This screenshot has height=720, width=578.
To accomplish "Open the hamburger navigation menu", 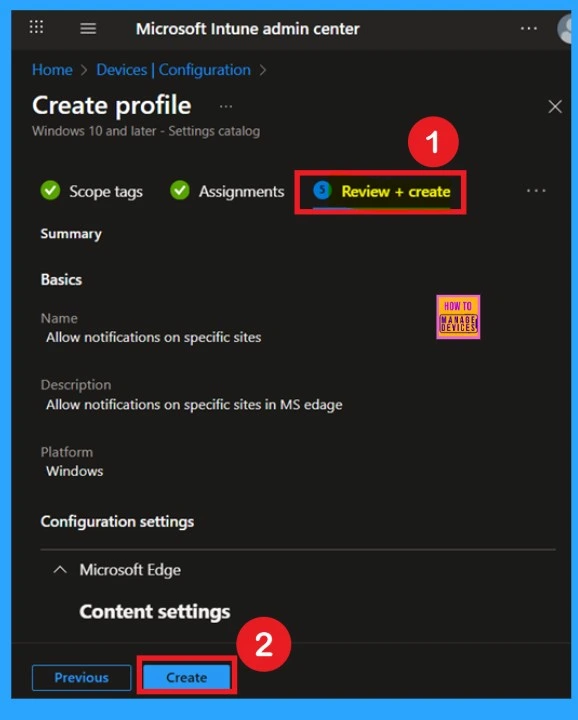I will tap(88, 28).
